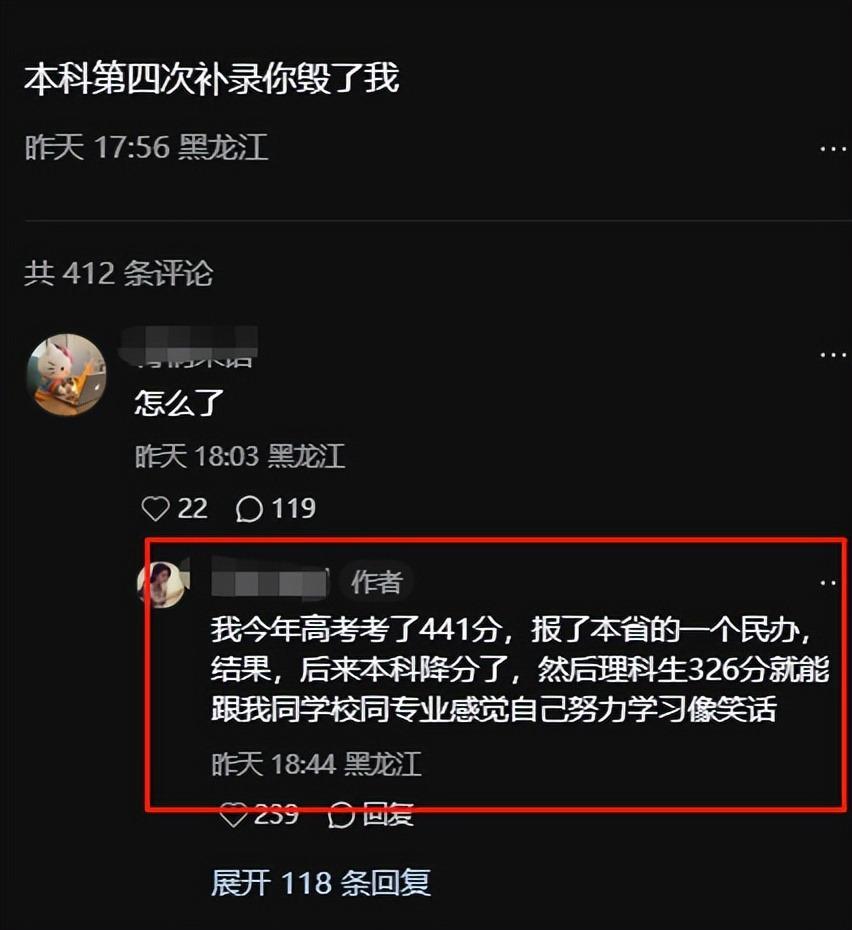This screenshot has width=852, height=930.
Task: Click the 作者 author badge
Action: click(377, 582)
